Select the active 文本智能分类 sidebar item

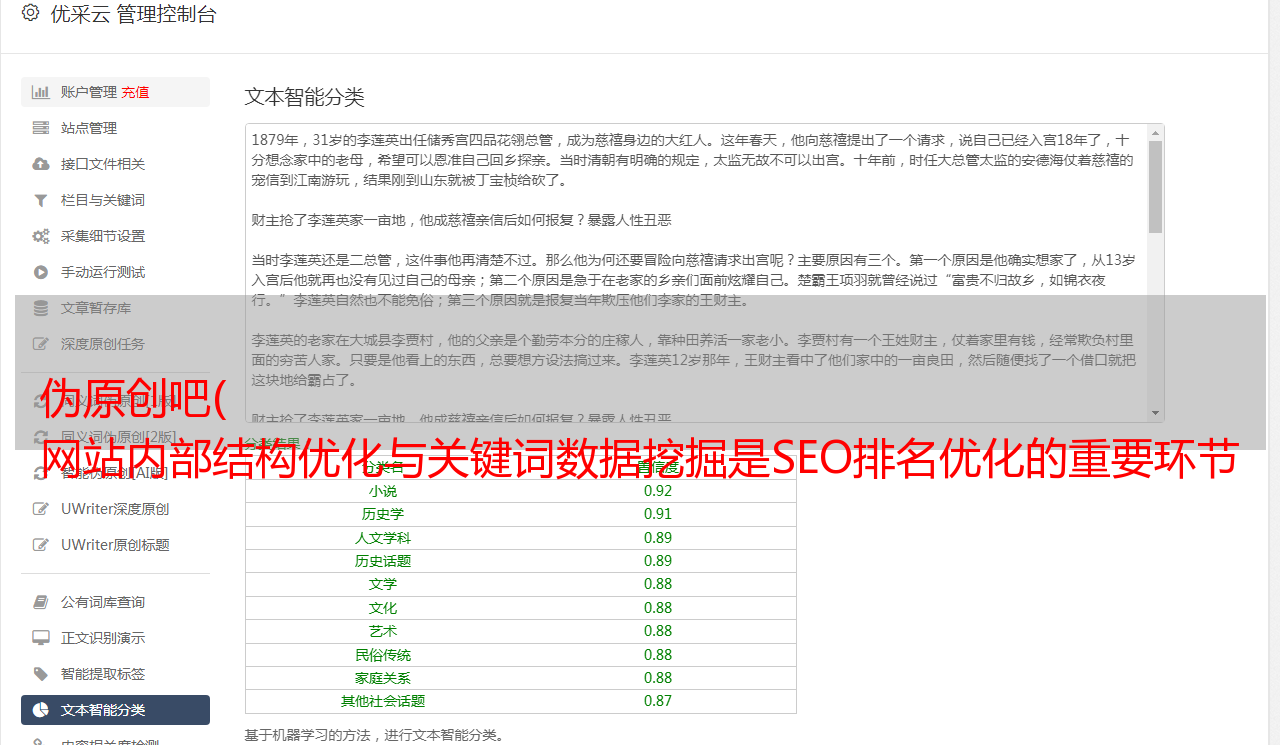[115, 710]
